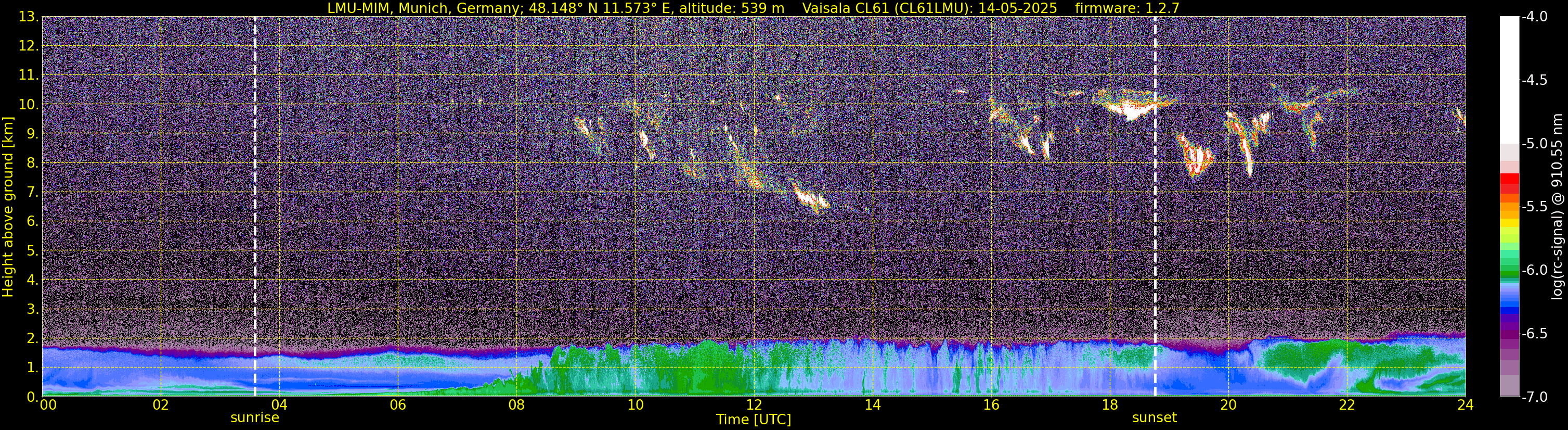Image resolution: width=1568 pixels, height=430 pixels.
Task: Click the height tick label '8.'
Action: (33, 163)
